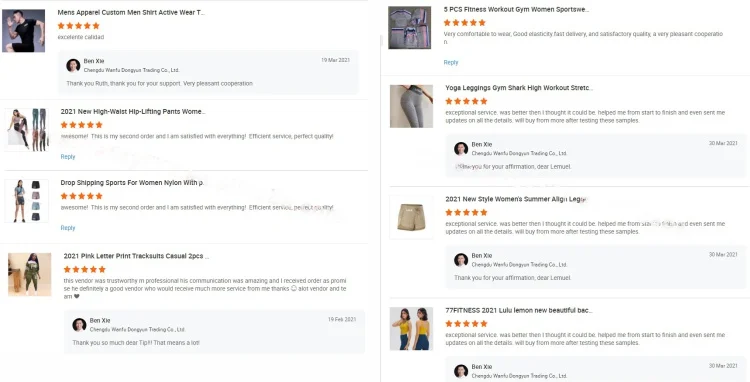Viewport: 750px width, 382px height.
Task: Open the 2021 Pink Letter Print Tracksuits title
Action: click(136, 256)
